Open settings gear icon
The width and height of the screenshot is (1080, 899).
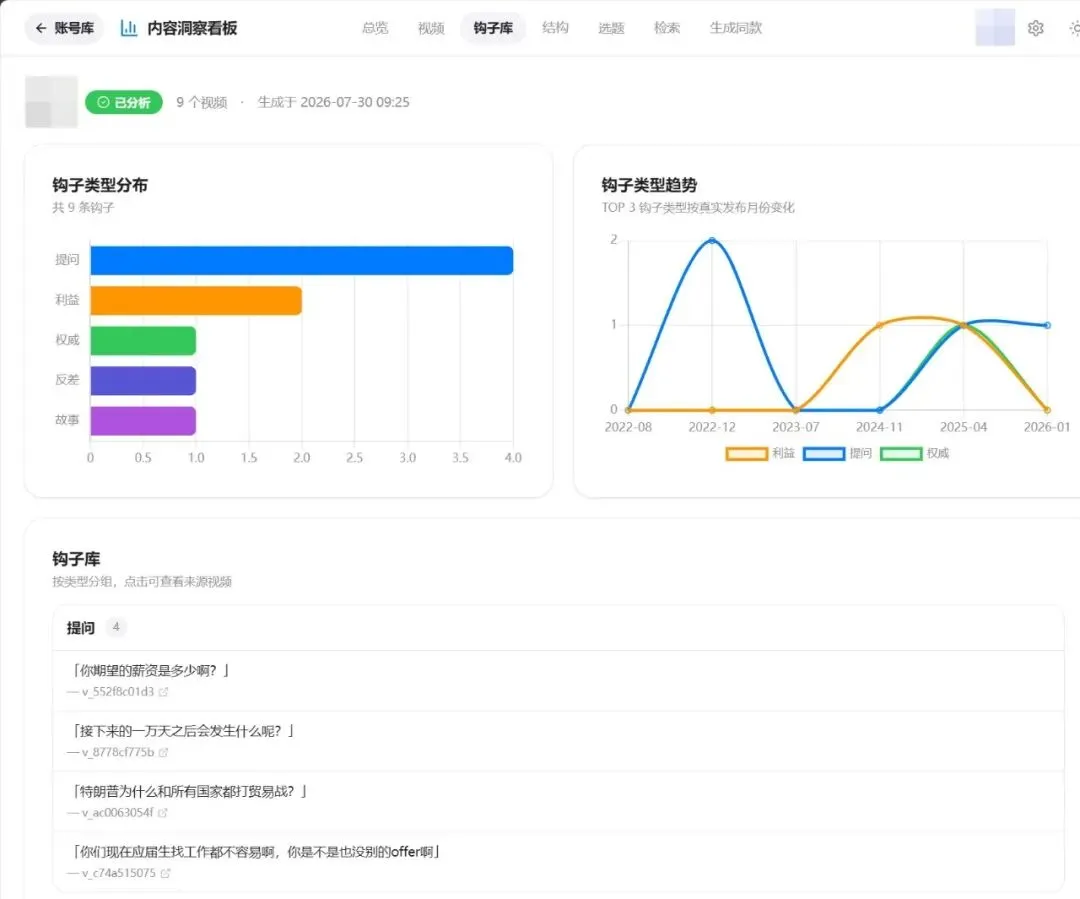pyautogui.click(x=1035, y=28)
